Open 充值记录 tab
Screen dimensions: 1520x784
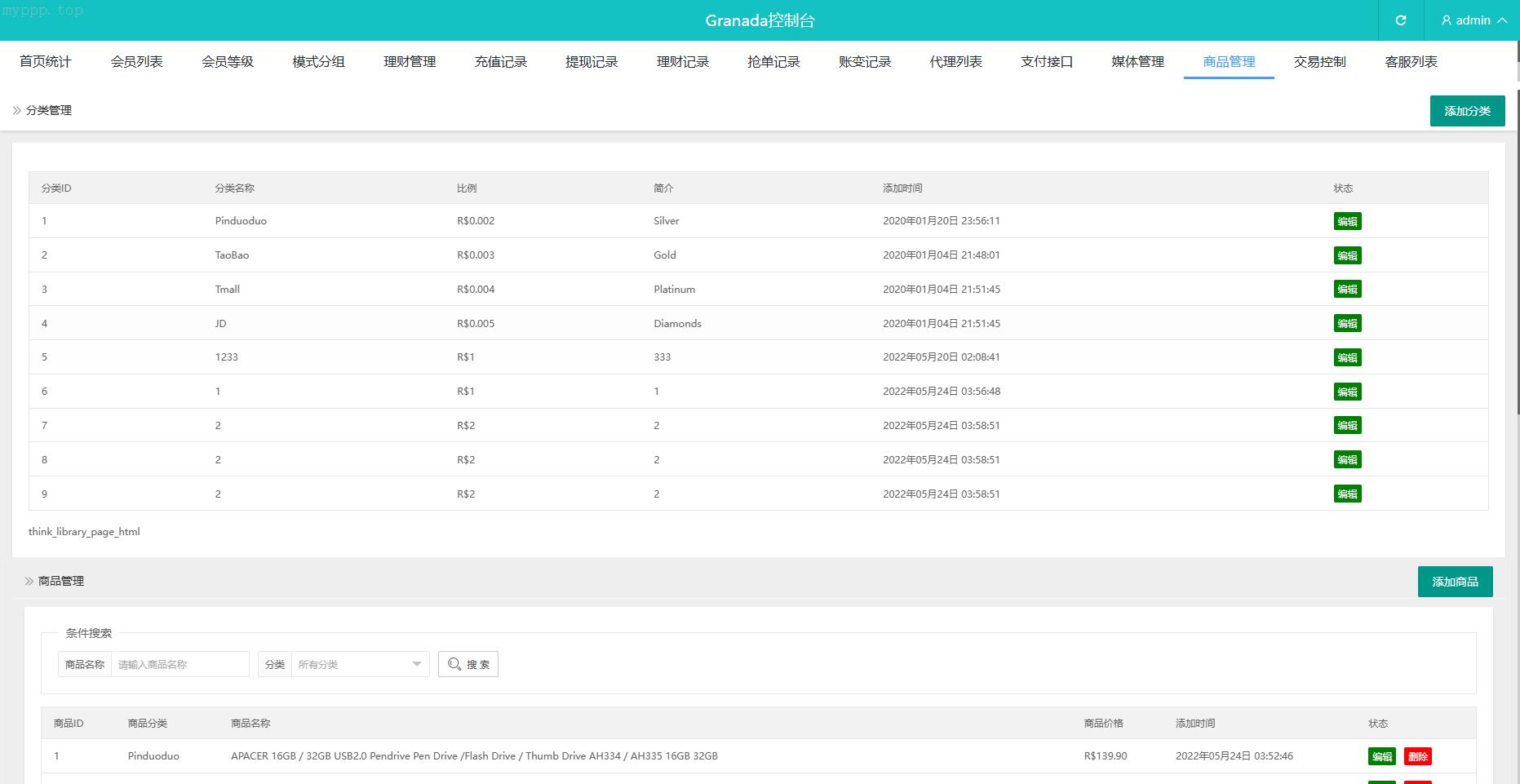(x=501, y=62)
